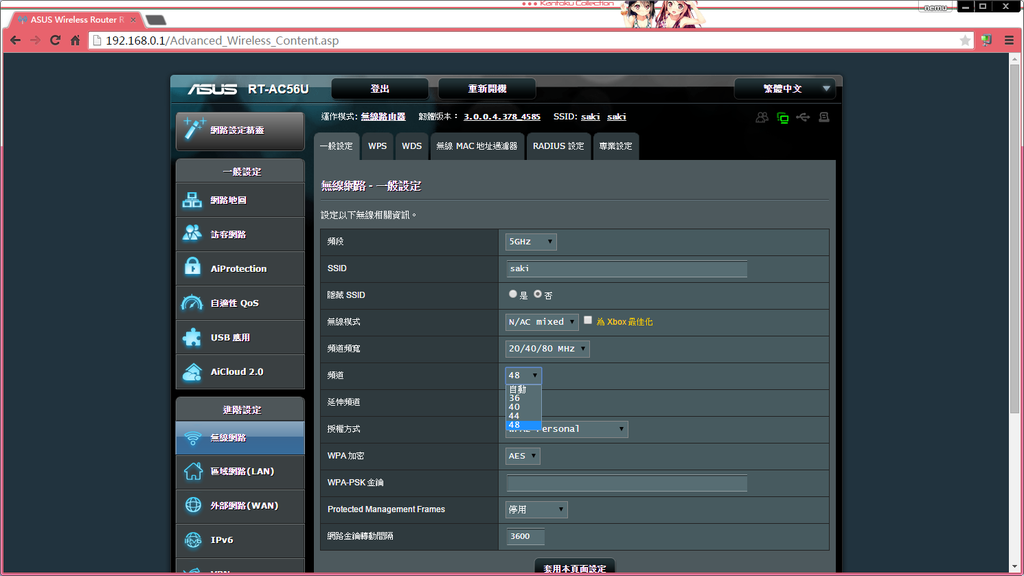Click the connected clients status icon
This screenshot has height=576, width=1024.
[762, 117]
